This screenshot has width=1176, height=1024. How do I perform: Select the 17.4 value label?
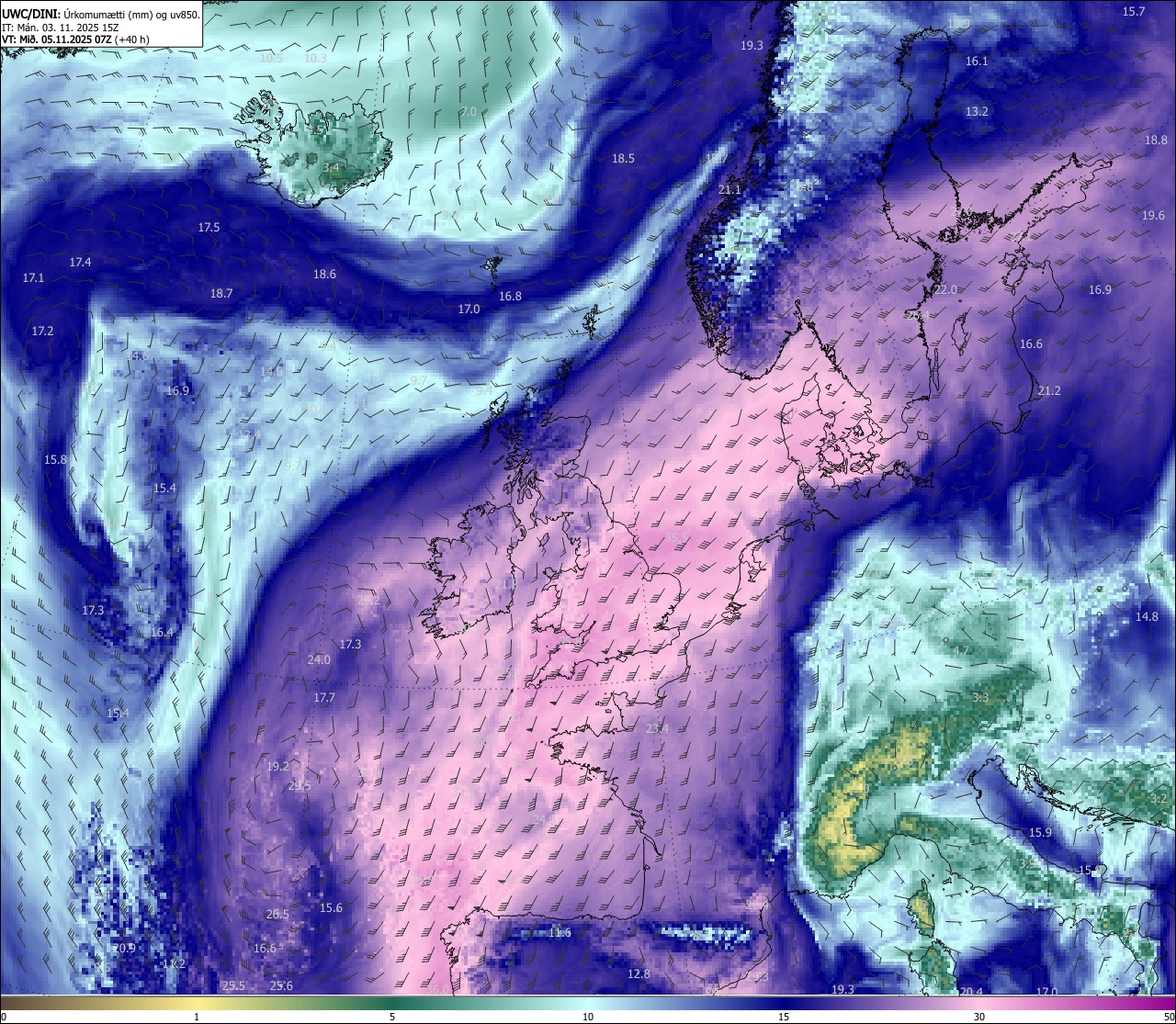click(80, 263)
